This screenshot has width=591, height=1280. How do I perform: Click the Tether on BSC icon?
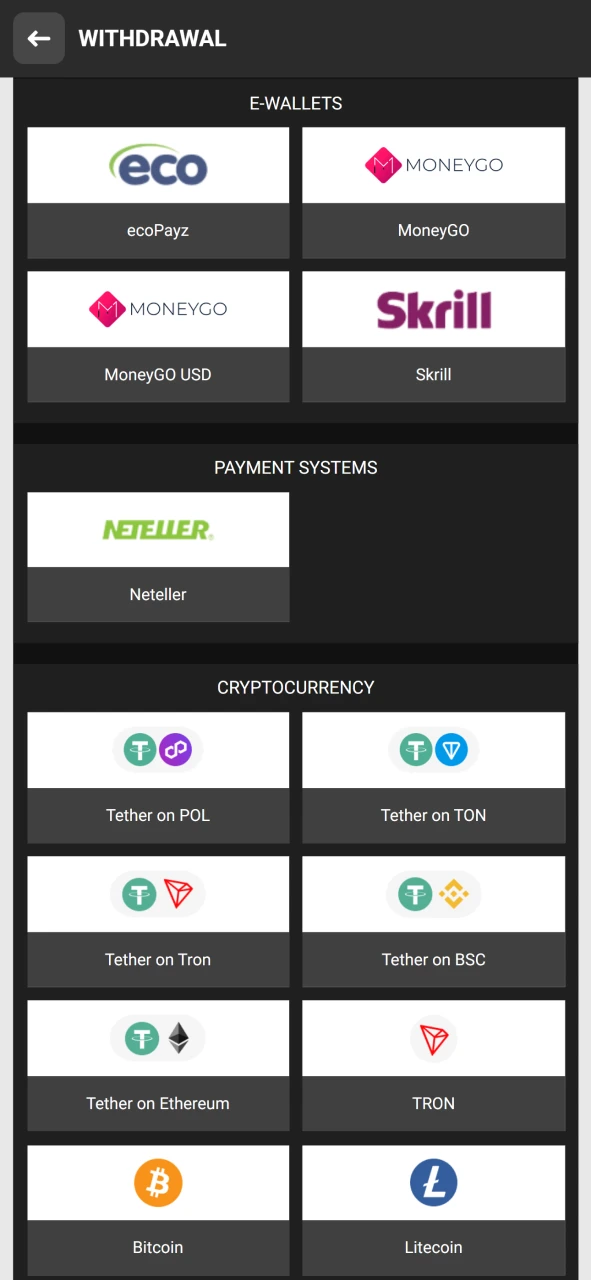pos(433,894)
